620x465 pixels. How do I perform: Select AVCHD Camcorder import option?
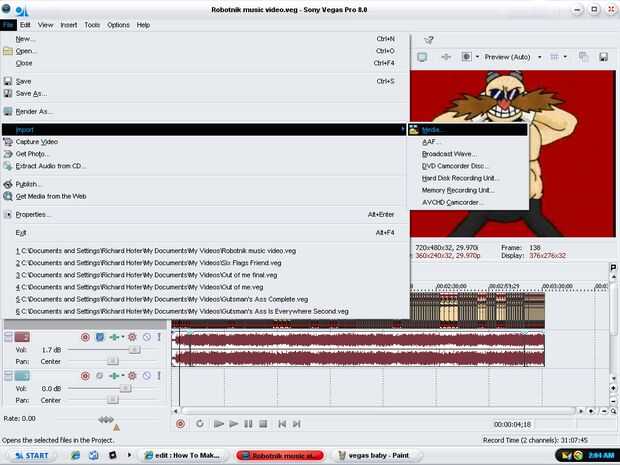click(x=469, y=202)
